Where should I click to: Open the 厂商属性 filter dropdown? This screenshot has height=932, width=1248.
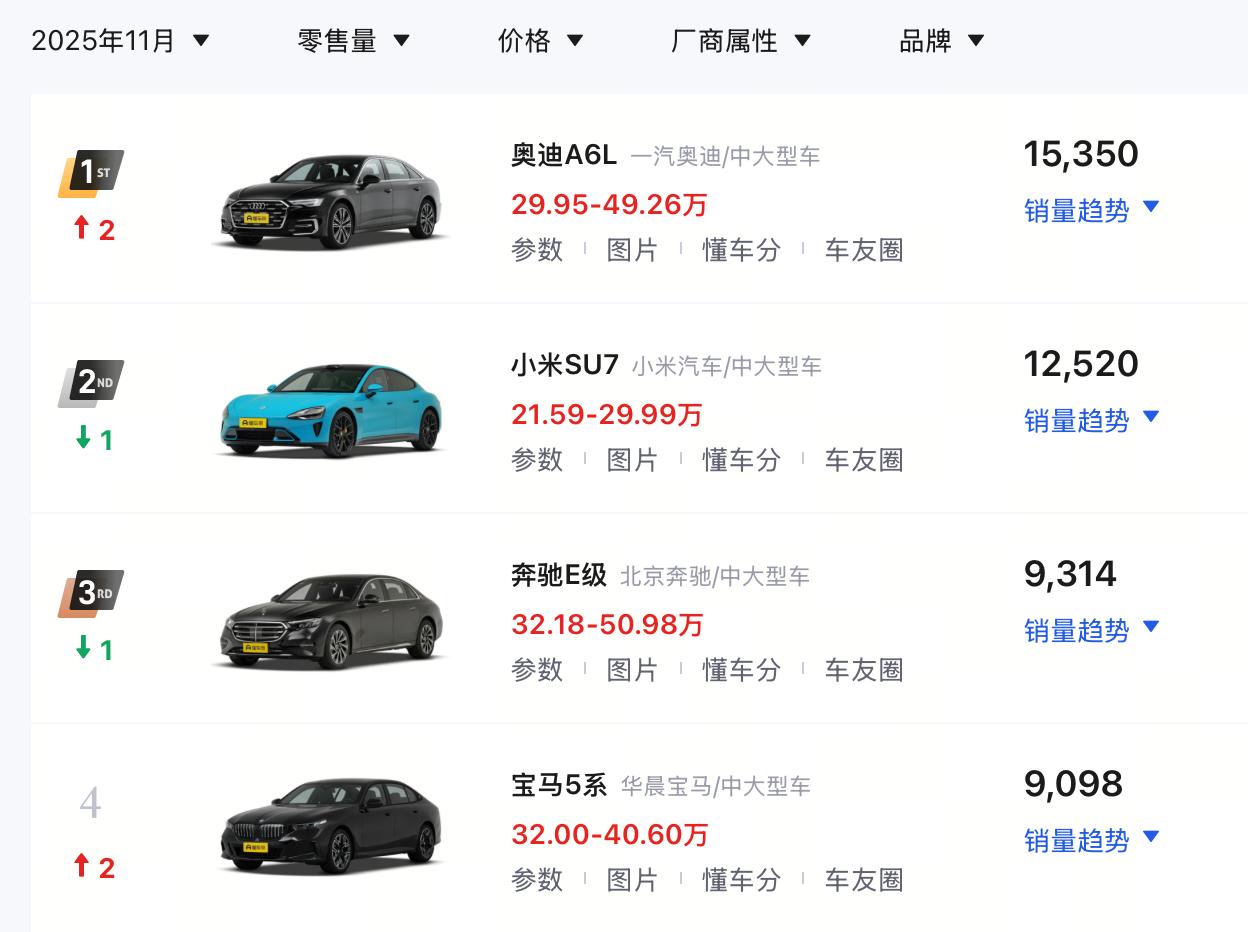[x=740, y=40]
